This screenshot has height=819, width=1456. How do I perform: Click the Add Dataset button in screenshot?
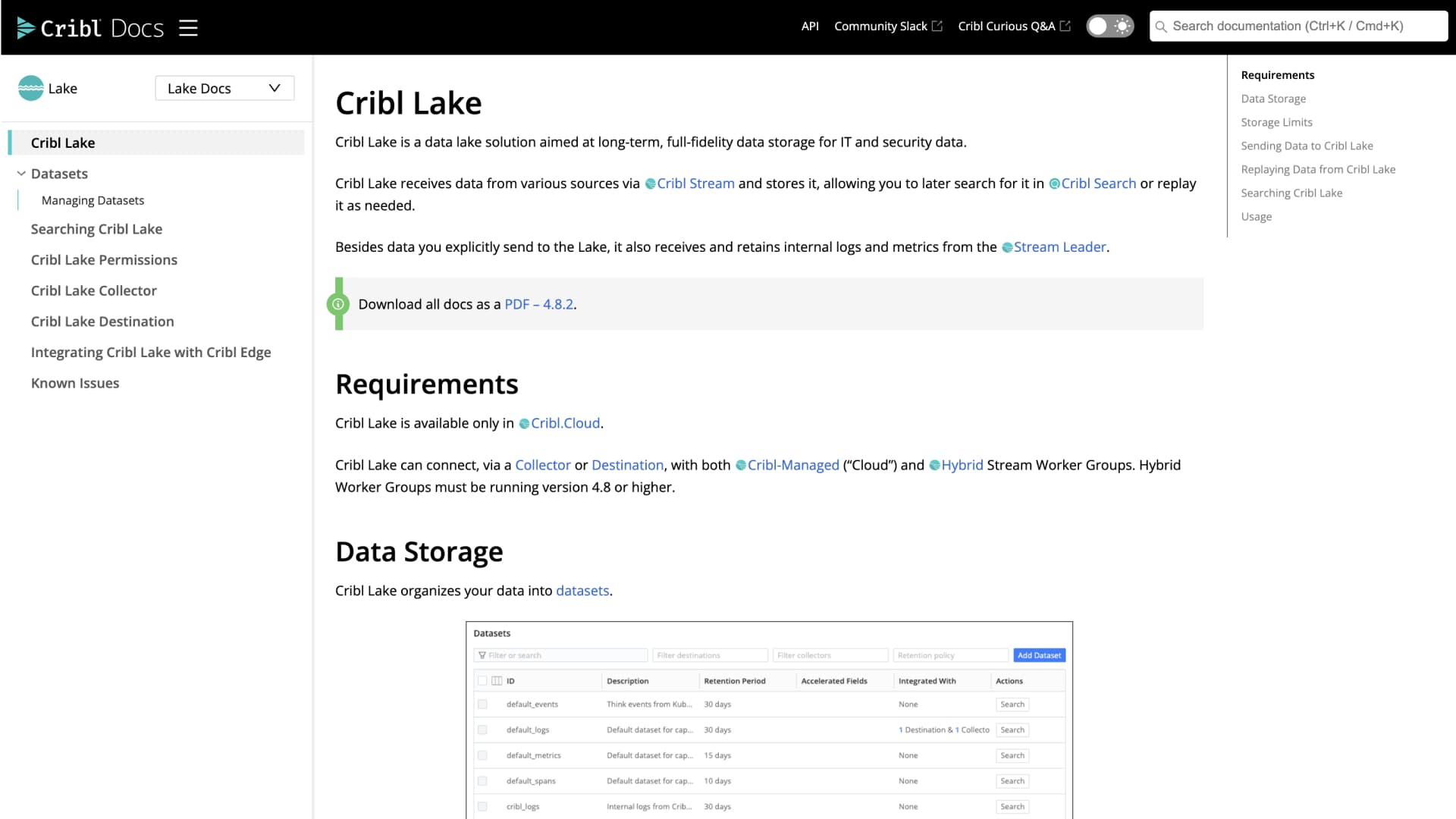coord(1039,655)
